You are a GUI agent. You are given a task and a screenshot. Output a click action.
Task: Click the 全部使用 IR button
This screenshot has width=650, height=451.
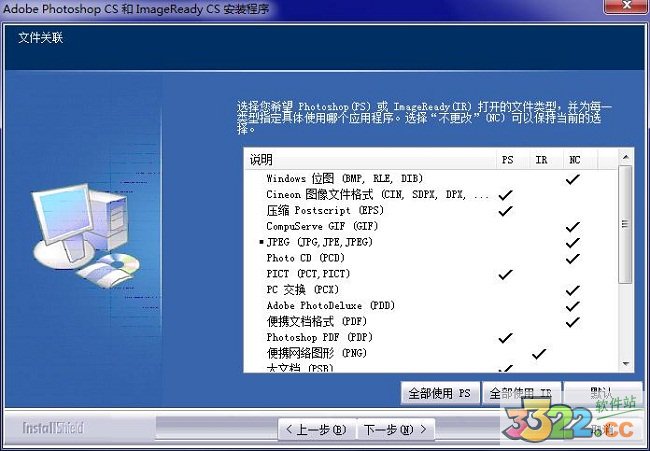point(521,393)
